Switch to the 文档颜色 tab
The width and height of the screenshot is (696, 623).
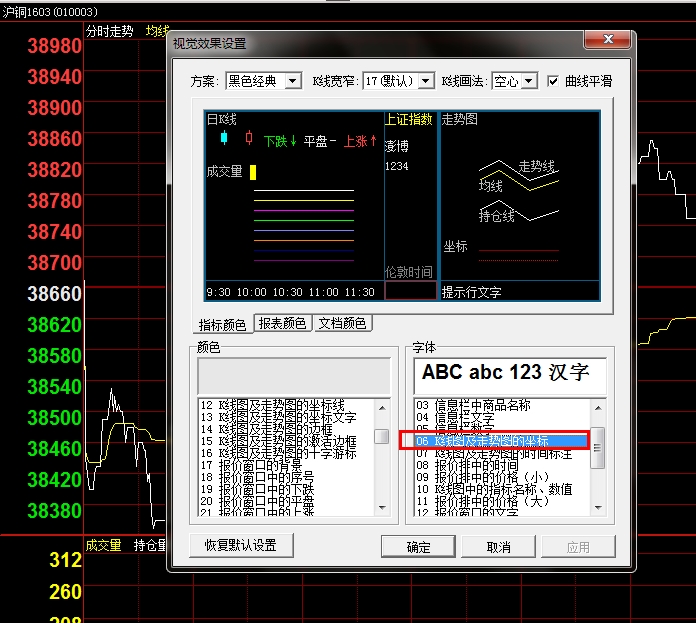pos(343,323)
